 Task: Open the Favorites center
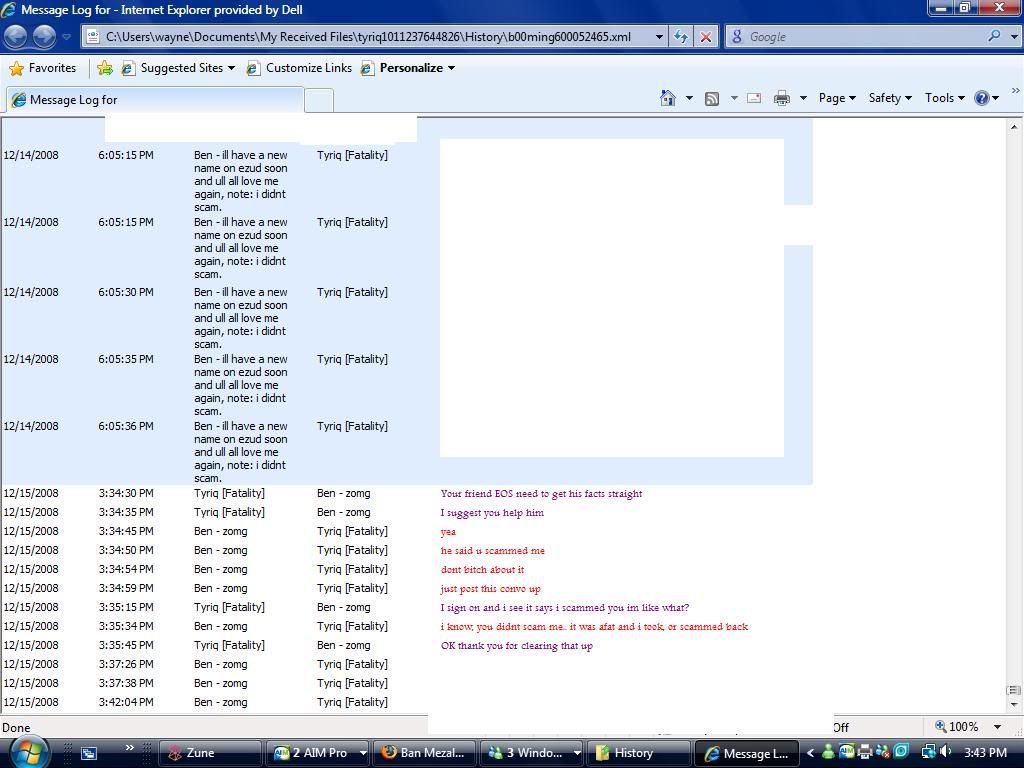click(x=43, y=68)
